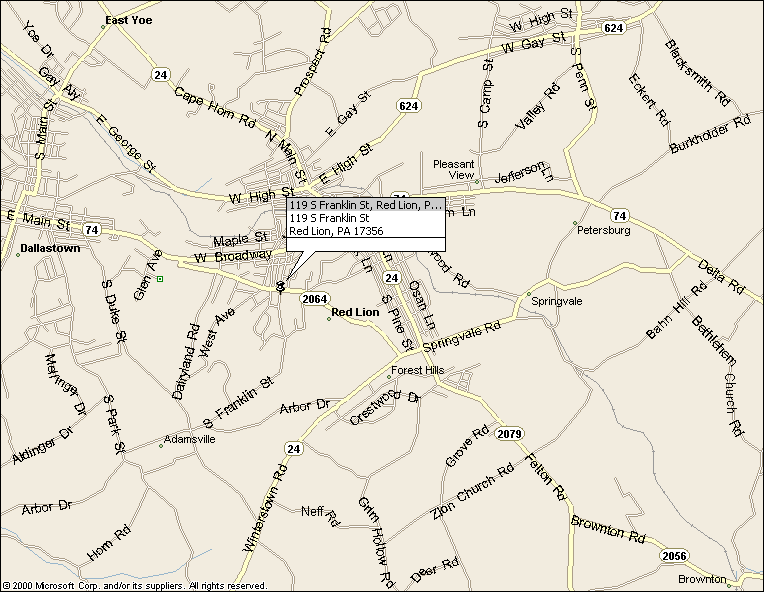Viewport: 764px width, 592px height.
Task: Click the pushpin marker at S Franklin St
Action: click(280, 287)
